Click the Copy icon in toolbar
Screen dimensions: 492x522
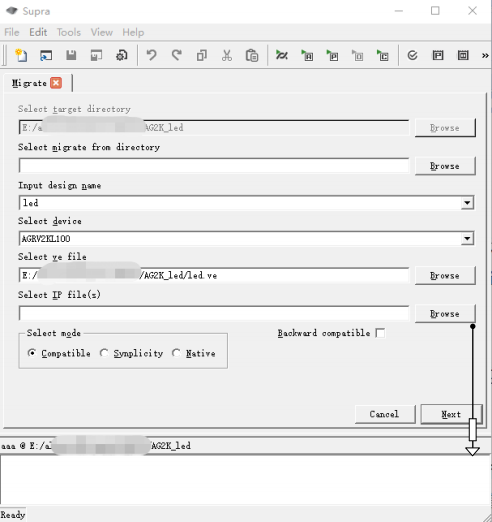(202, 55)
